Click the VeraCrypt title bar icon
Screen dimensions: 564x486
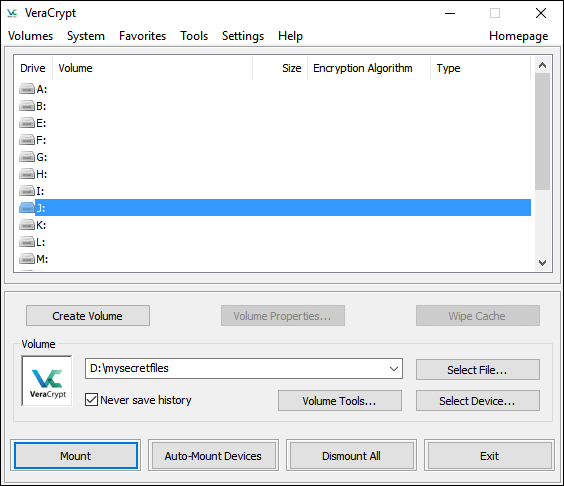[x=12, y=13]
